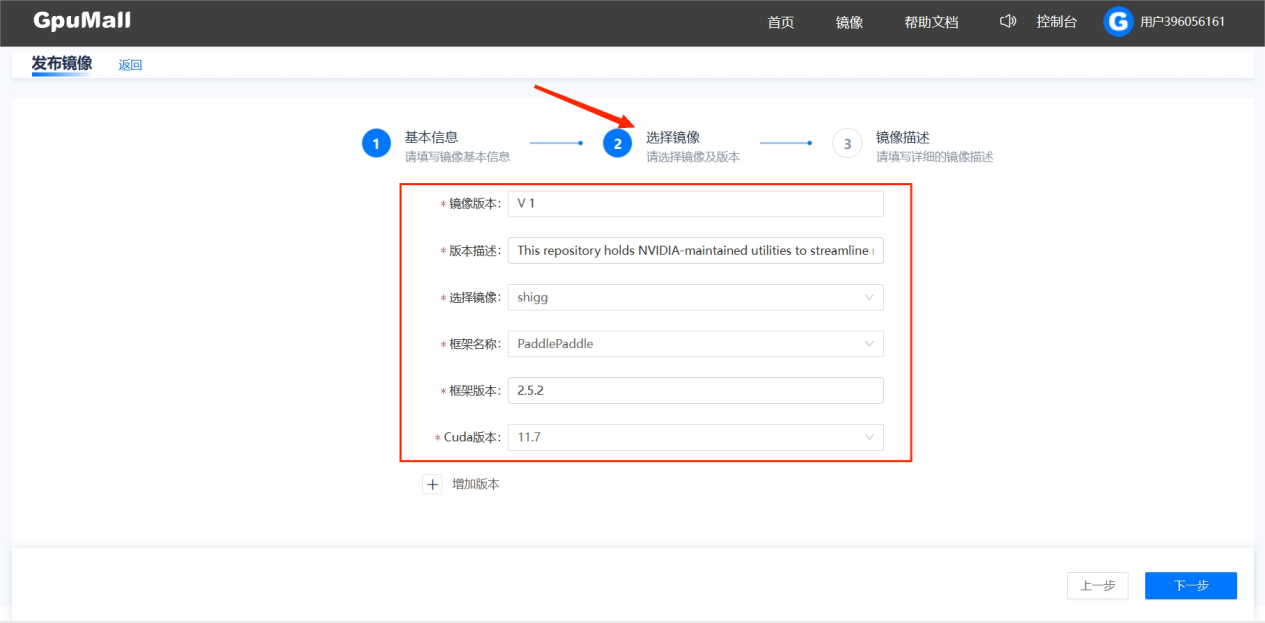The width and height of the screenshot is (1265, 623).
Task: Click step 3 circle 镜像描述
Action: pyautogui.click(x=847, y=144)
